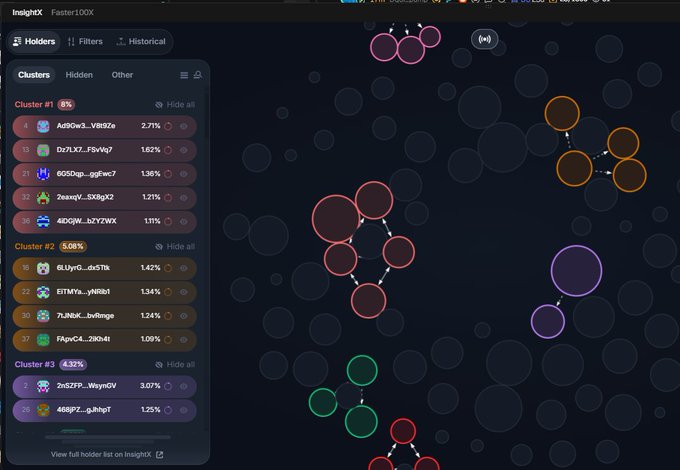Switch to the Other sub-tab
The height and width of the screenshot is (470, 680).
pos(122,75)
